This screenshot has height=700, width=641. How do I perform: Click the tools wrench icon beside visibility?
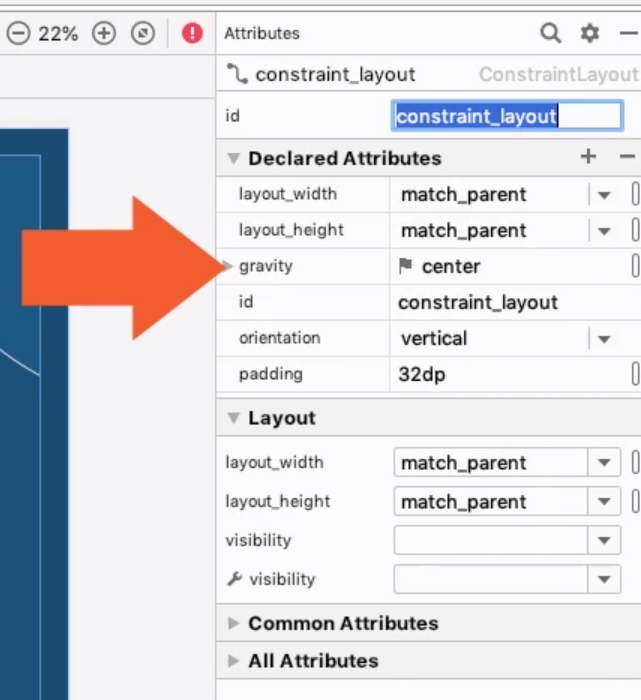click(234, 579)
